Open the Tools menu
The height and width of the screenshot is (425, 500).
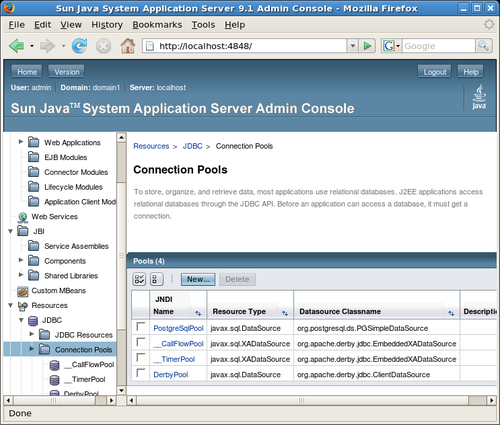(x=203, y=25)
